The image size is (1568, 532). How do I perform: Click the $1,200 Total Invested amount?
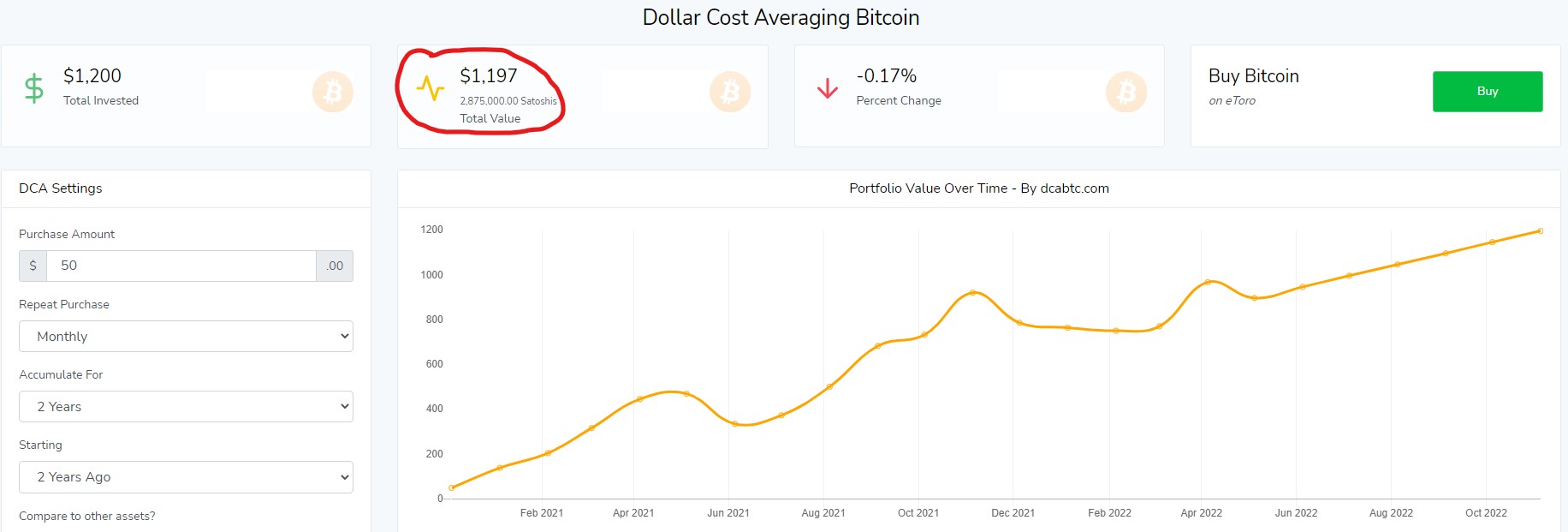coord(92,76)
